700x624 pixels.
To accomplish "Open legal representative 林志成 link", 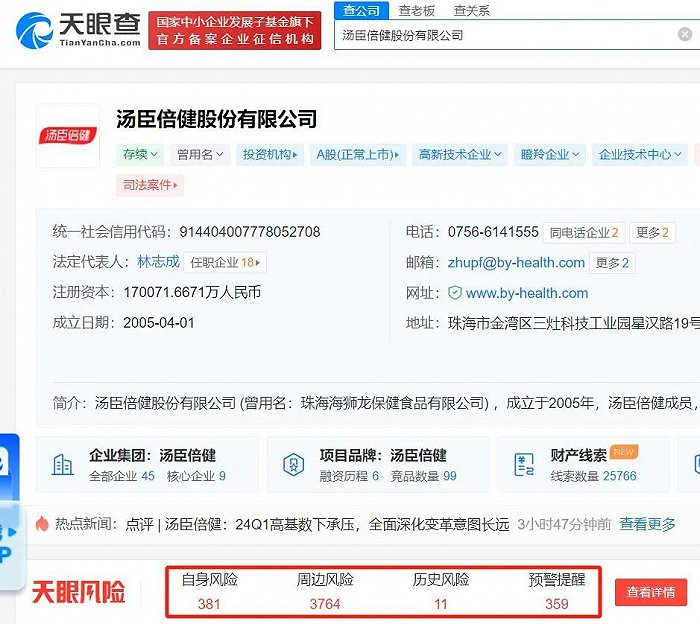I will click(x=158, y=262).
